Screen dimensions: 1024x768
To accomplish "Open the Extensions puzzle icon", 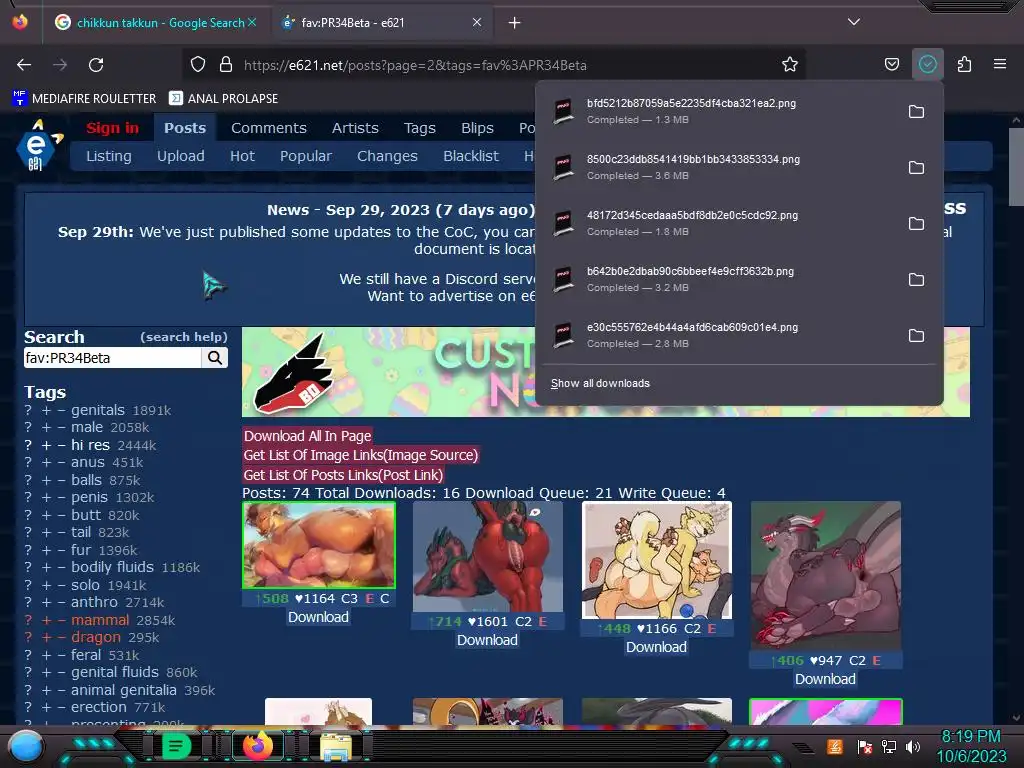I will tap(964, 65).
